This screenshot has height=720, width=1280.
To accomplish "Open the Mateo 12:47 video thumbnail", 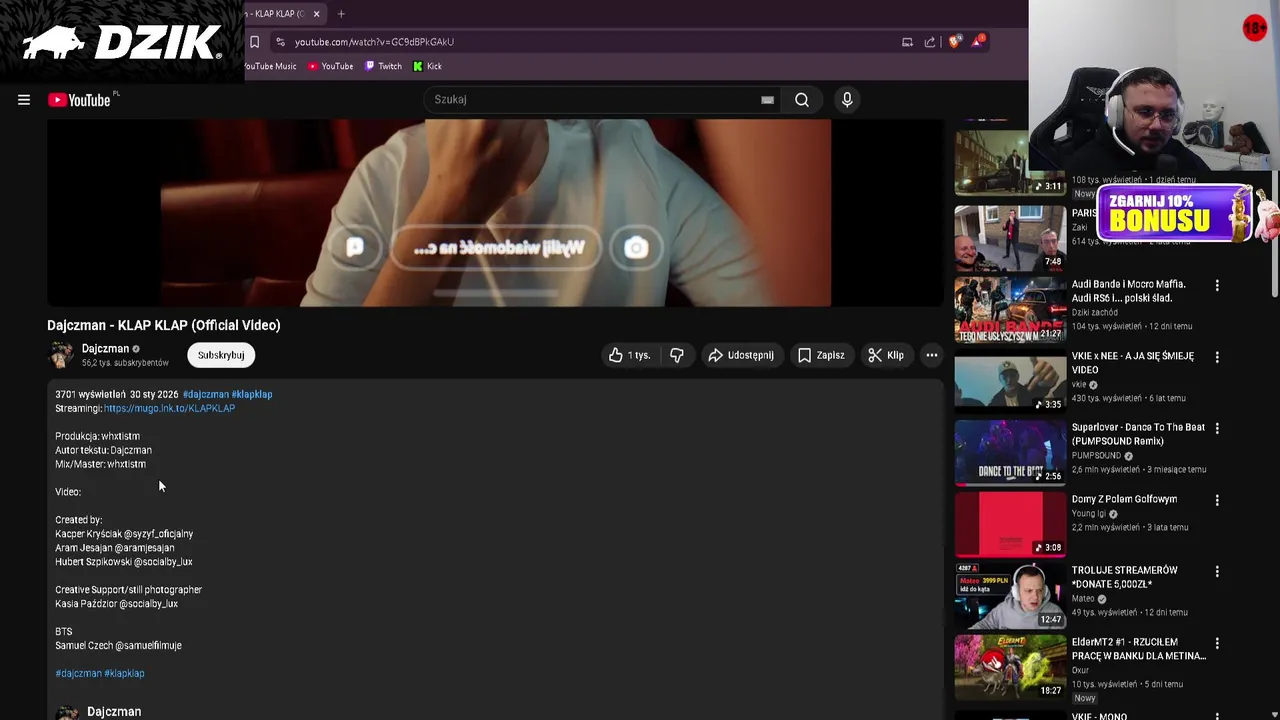I will (x=1010, y=596).
